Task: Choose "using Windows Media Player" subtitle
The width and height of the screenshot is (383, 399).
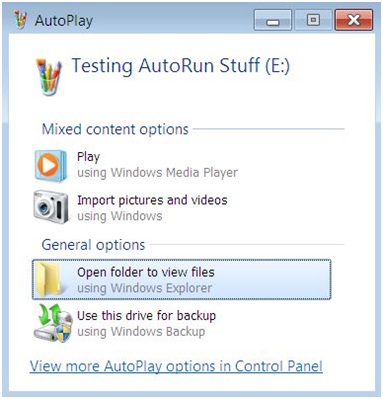Action: point(157,173)
